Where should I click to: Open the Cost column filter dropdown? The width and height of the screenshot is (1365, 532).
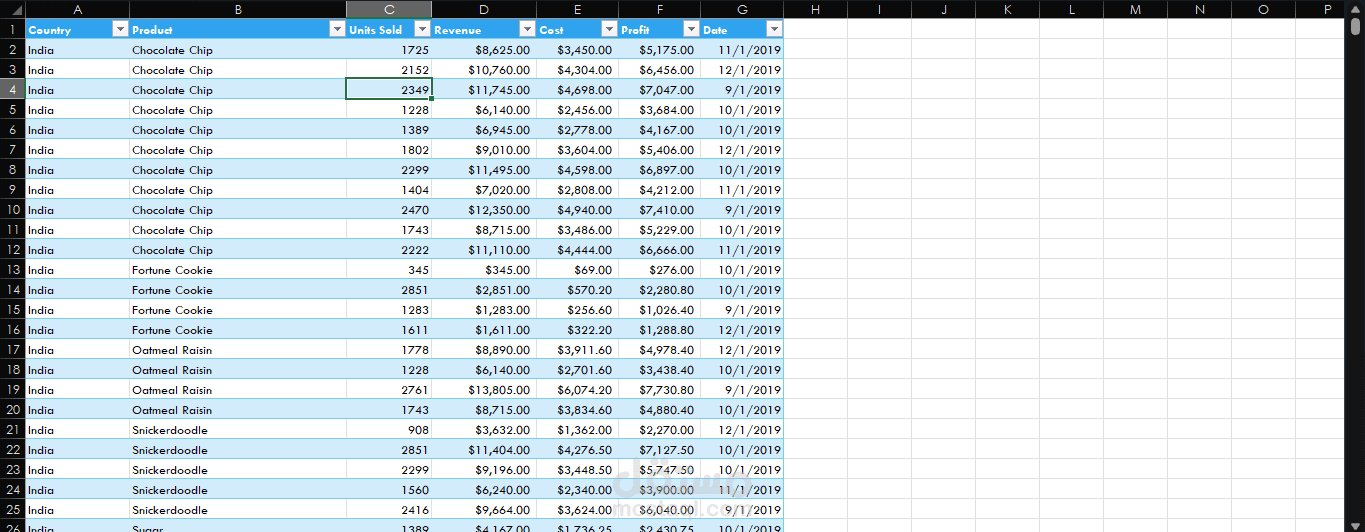point(609,29)
